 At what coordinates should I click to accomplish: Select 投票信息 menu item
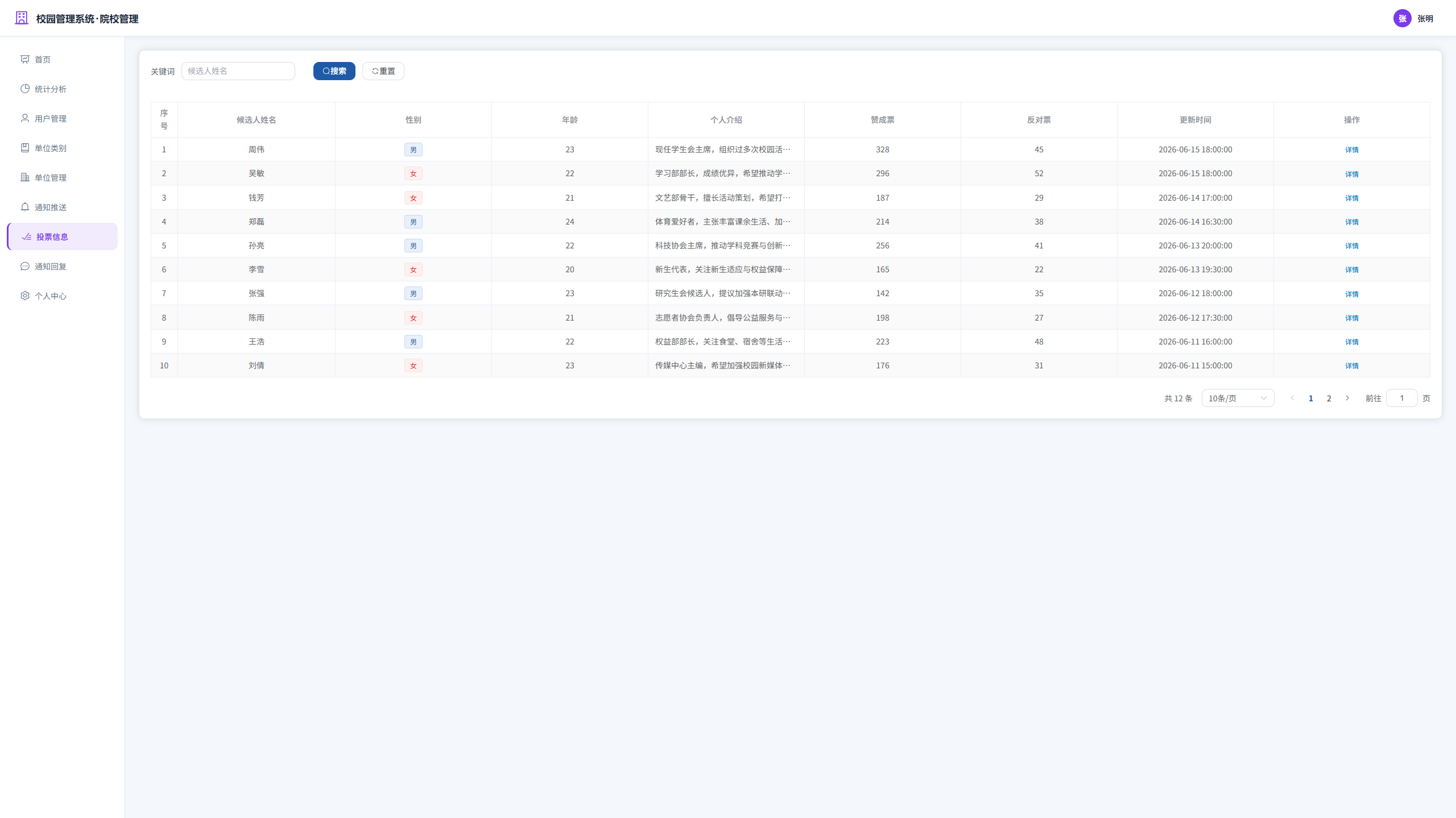(63, 236)
